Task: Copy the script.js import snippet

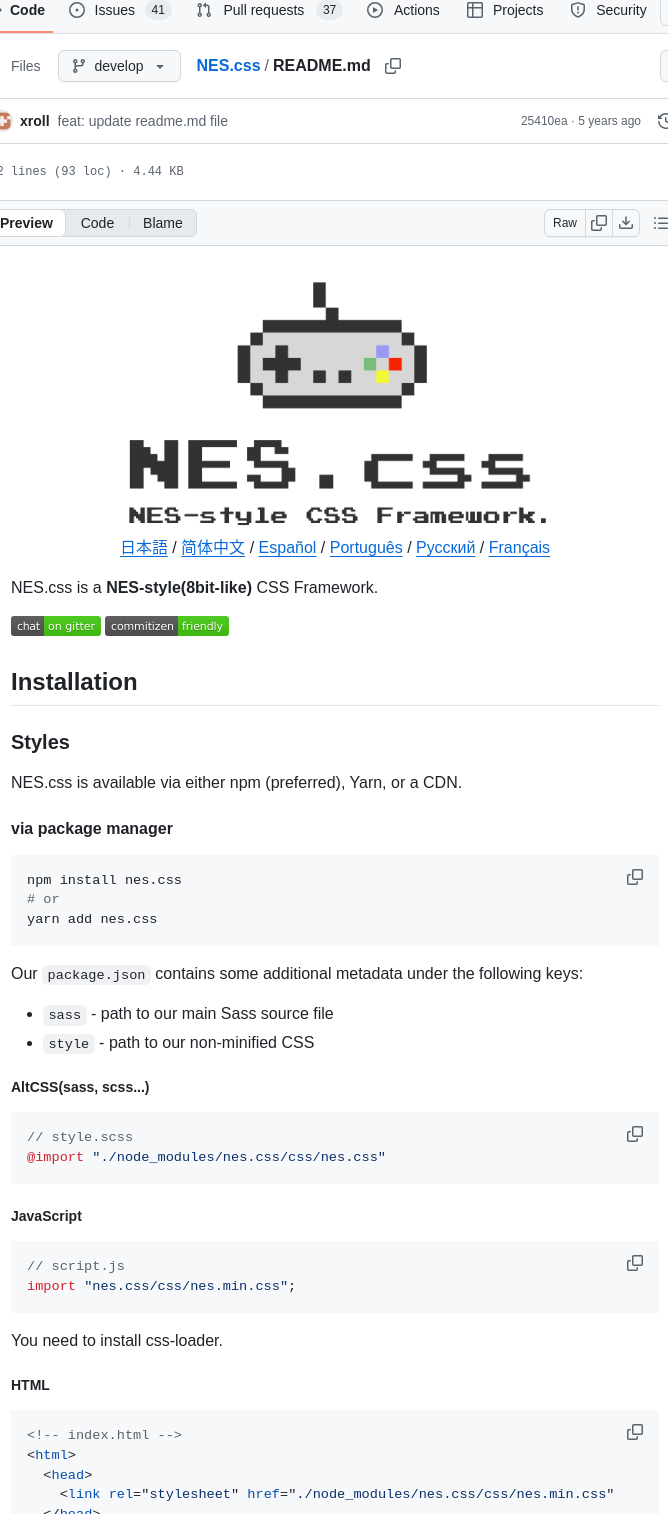Action: click(x=635, y=1263)
